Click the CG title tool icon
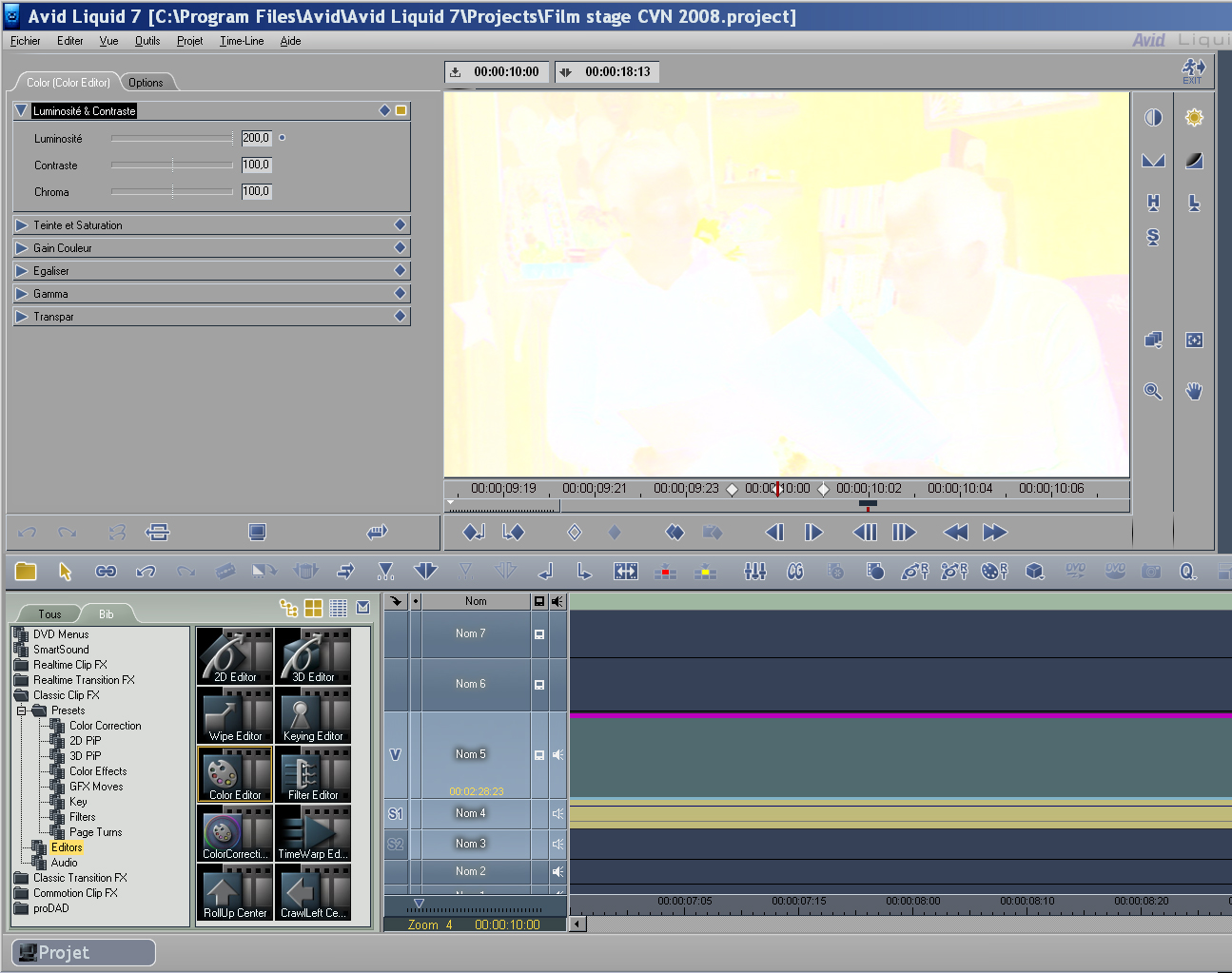The width and height of the screenshot is (1232, 973). pyautogui.click(x=795, y=571)
